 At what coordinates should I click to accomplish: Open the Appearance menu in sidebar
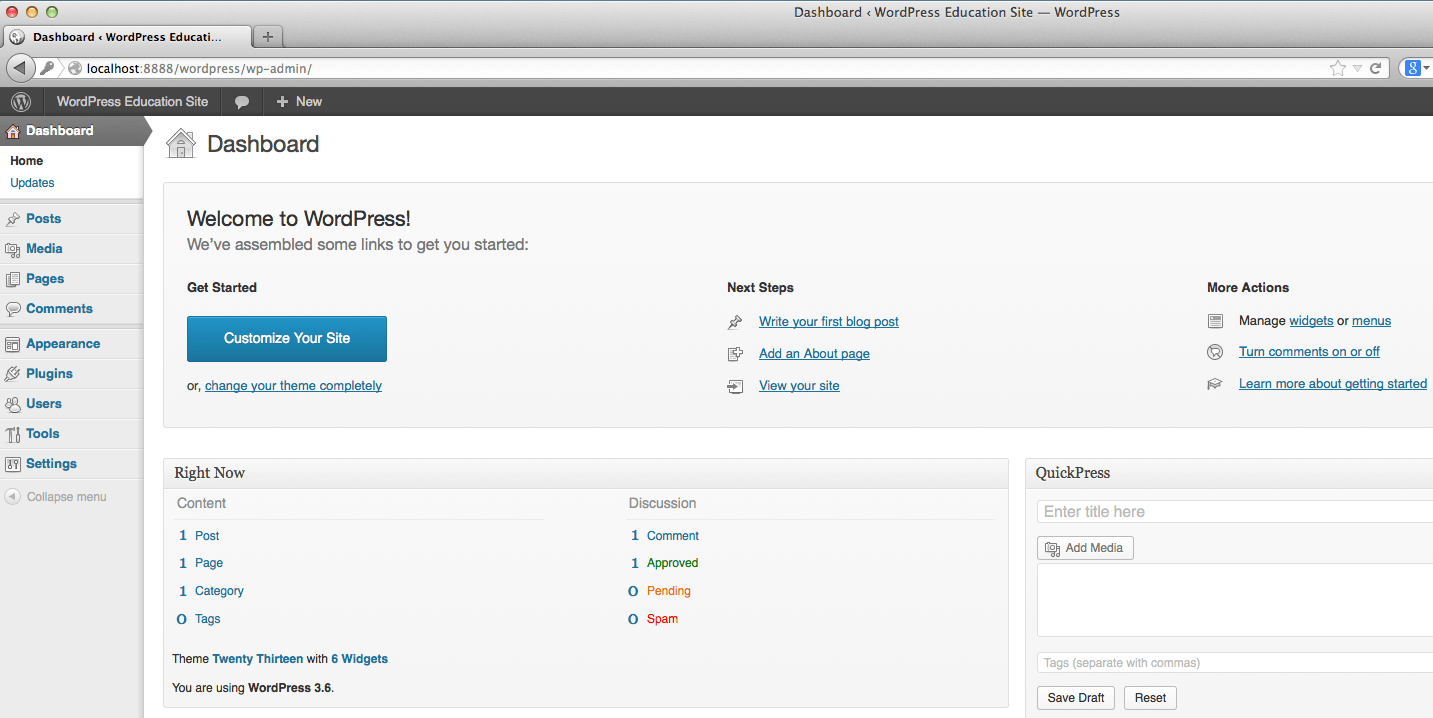click(x=63, y=344)
